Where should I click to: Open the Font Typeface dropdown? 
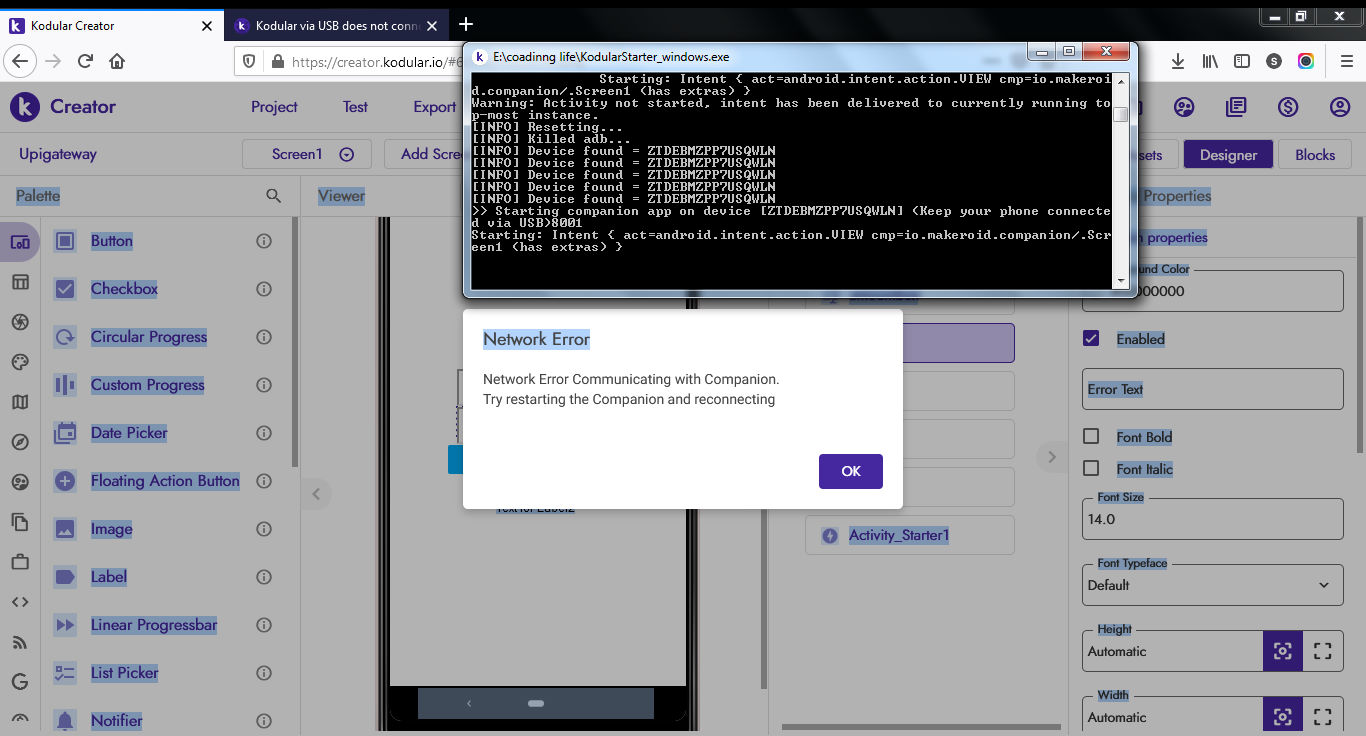coord(1212,585)
